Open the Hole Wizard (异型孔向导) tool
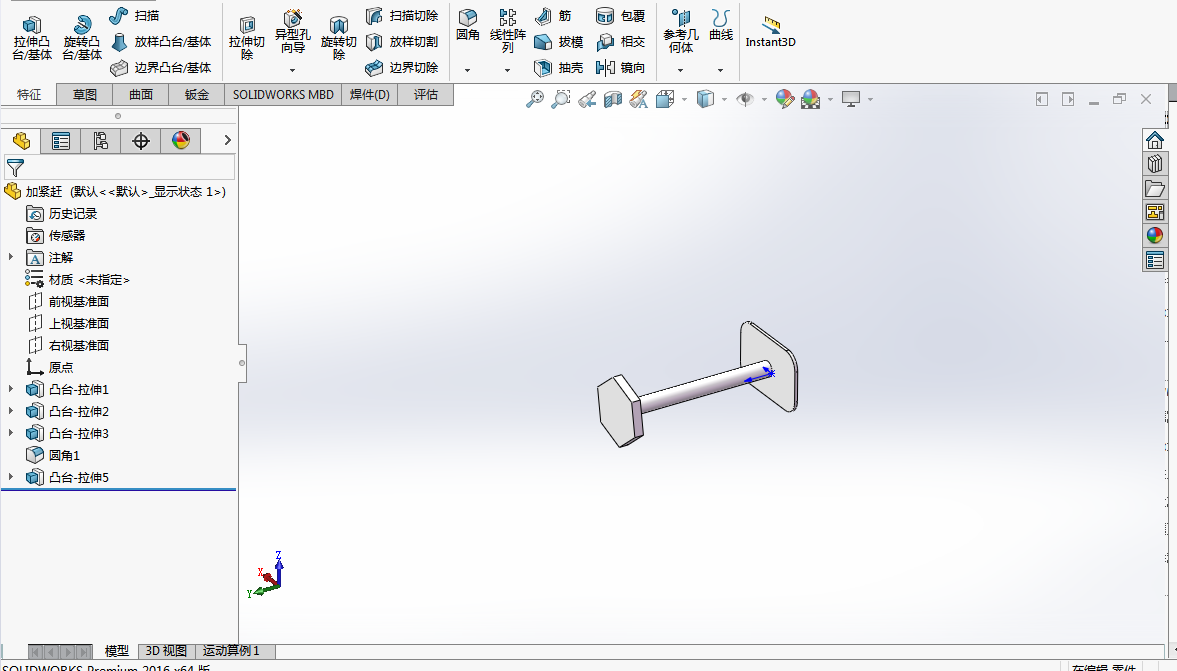The image size is (1177, 671). pos(292,33)
